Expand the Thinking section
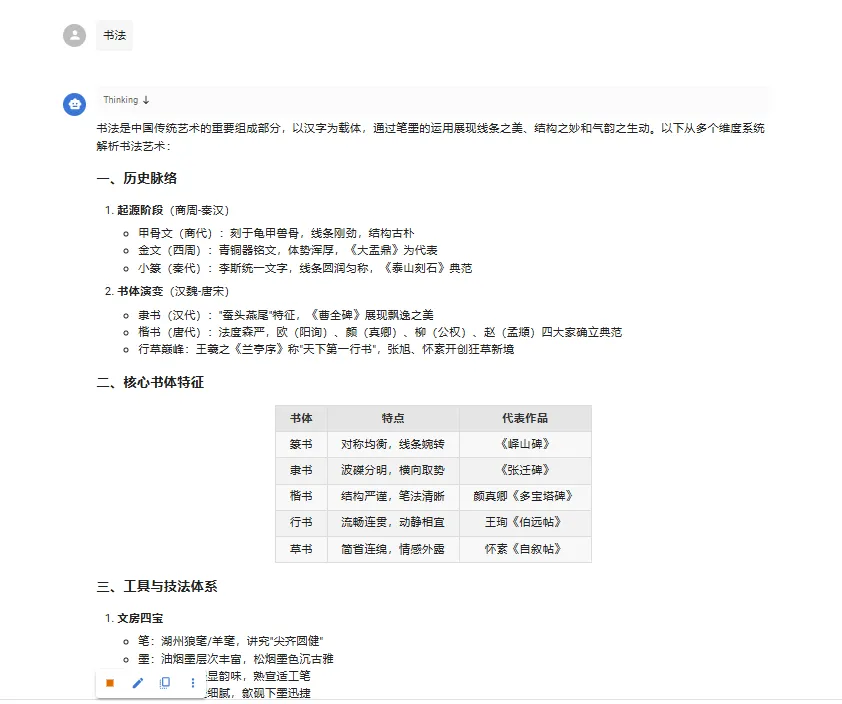The image size is (842, 704). [x=126, y=100]
